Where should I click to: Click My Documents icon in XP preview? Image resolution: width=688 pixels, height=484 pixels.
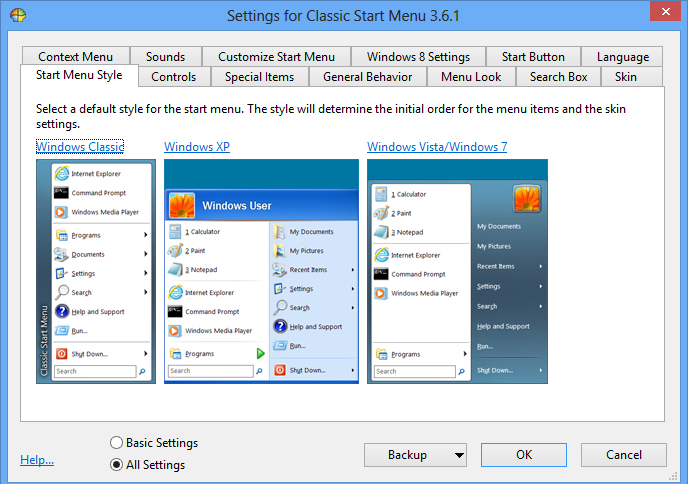[x=279, y=231]
